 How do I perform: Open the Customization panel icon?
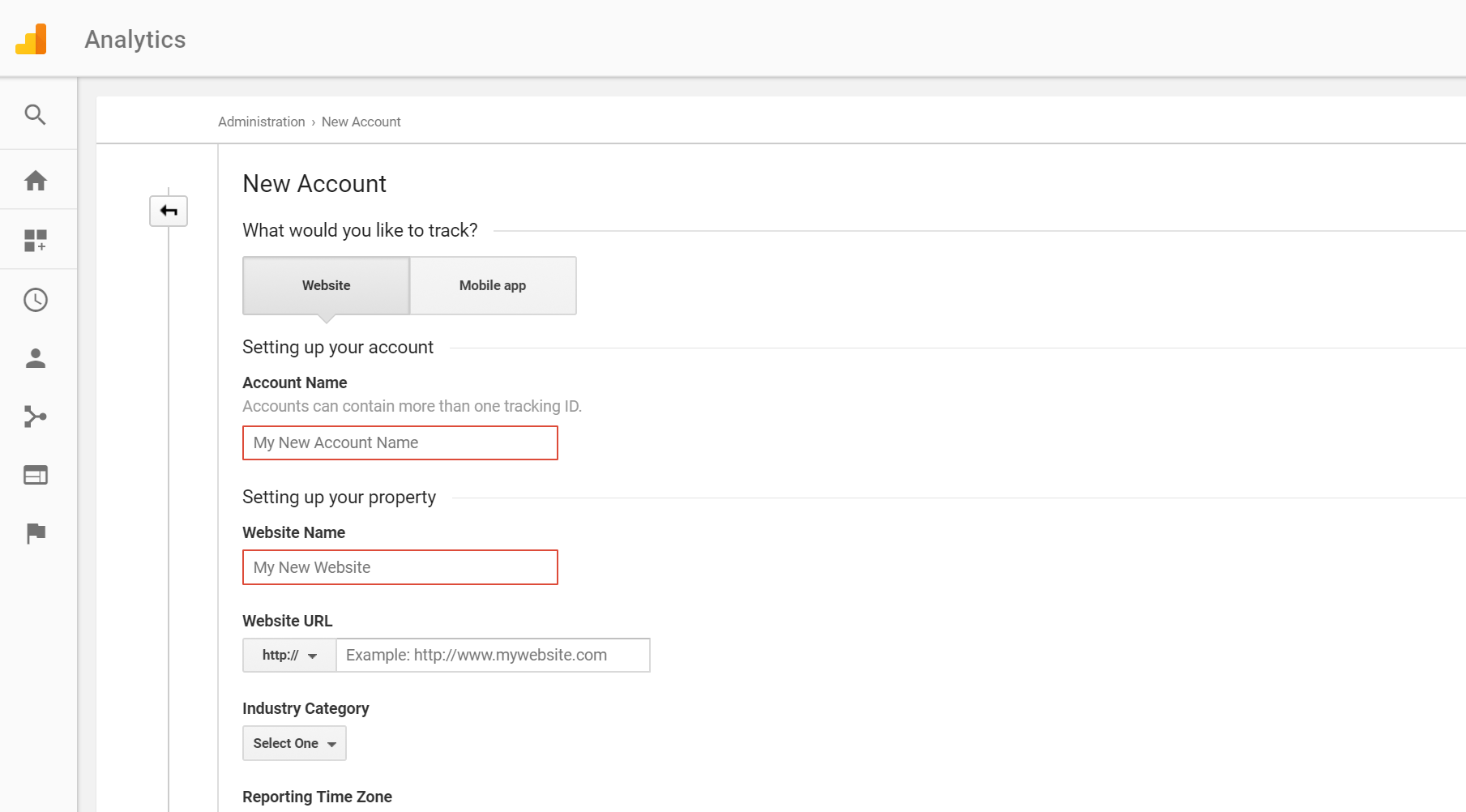tap(36, 239)
